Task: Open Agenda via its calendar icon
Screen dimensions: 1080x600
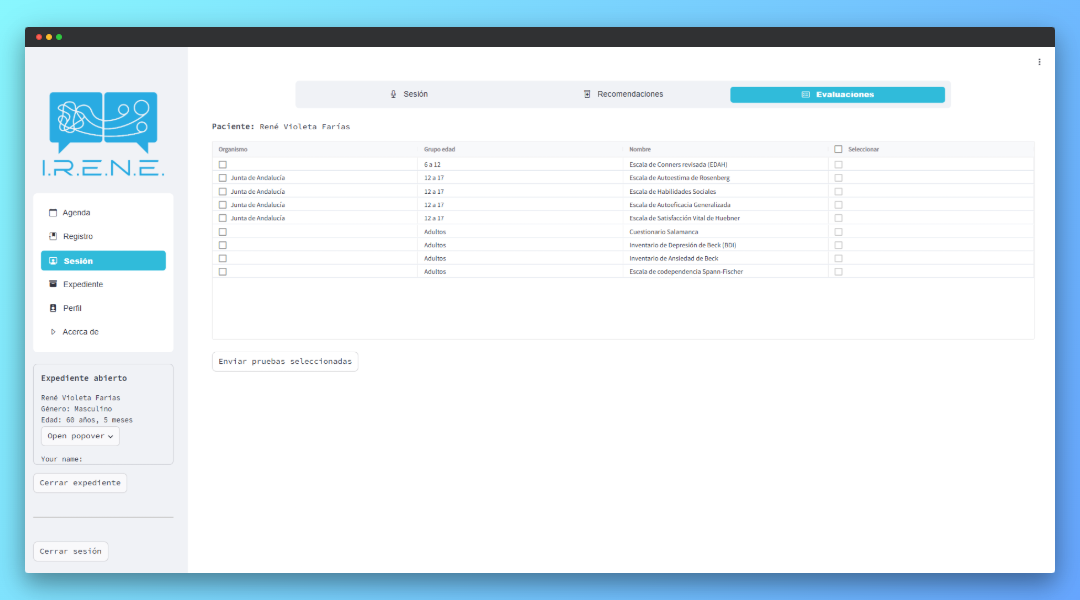Action: click(x=53, y=213)
